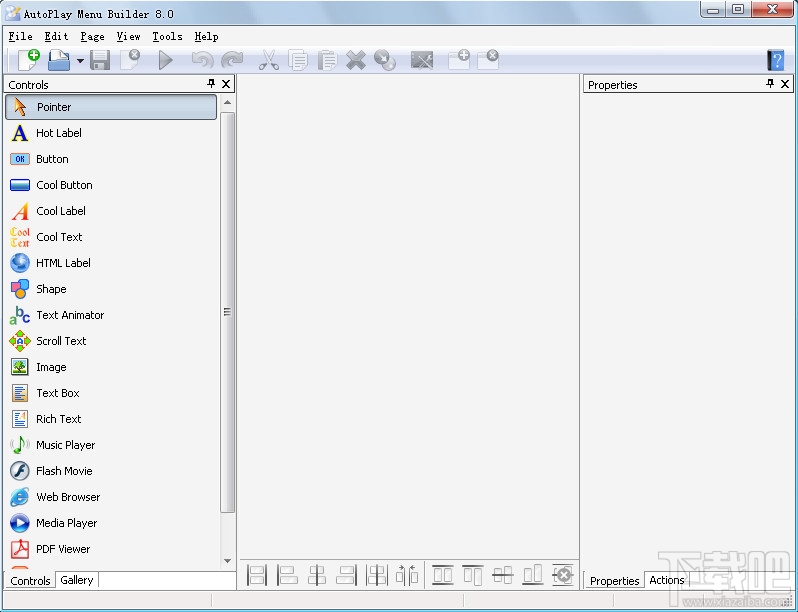The image size is (798, 612).
Task: Pin the Properties panel
Action: [x=770, y=84]
